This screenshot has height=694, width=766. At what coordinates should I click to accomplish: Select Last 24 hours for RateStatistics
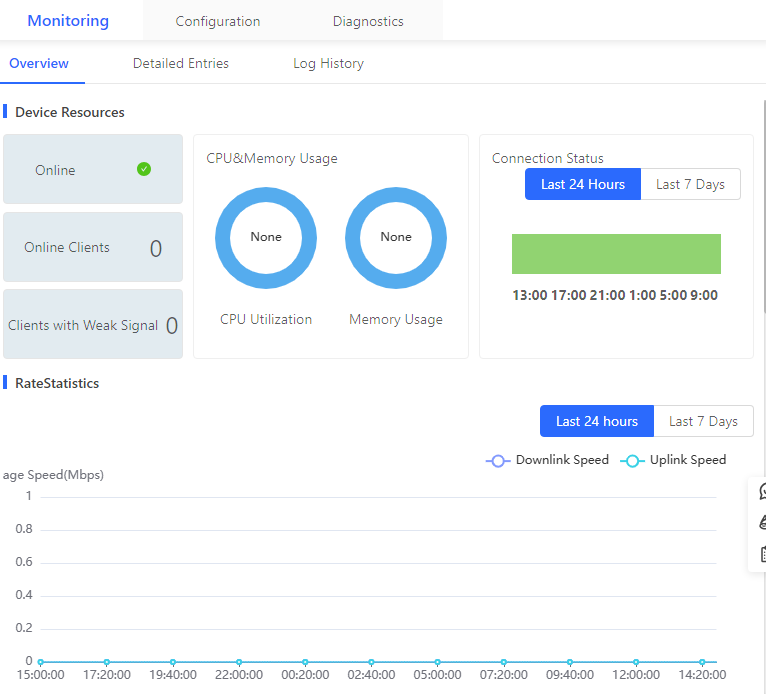click(x=597, y=421)
